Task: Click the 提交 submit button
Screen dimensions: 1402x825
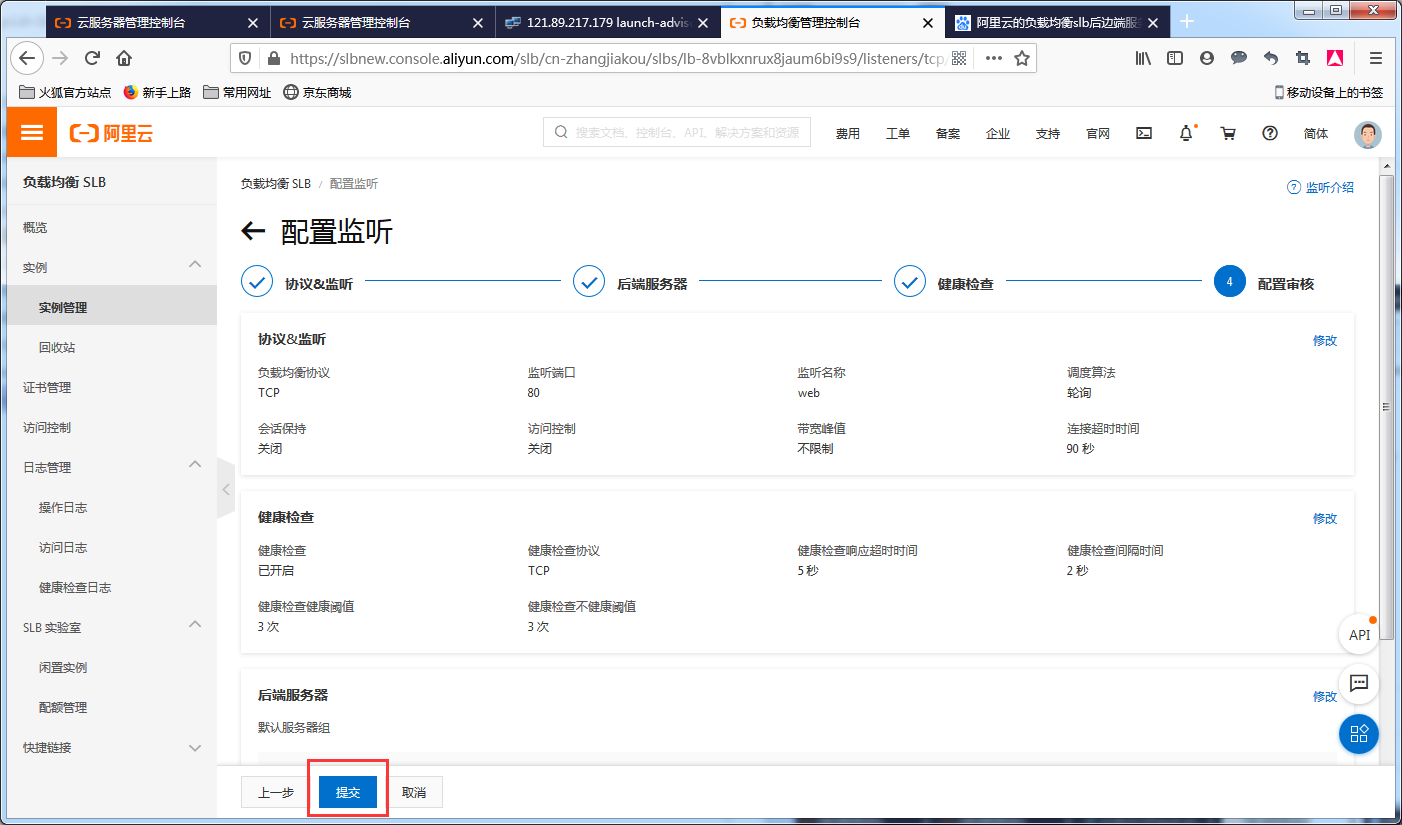Action: (346, 791)
